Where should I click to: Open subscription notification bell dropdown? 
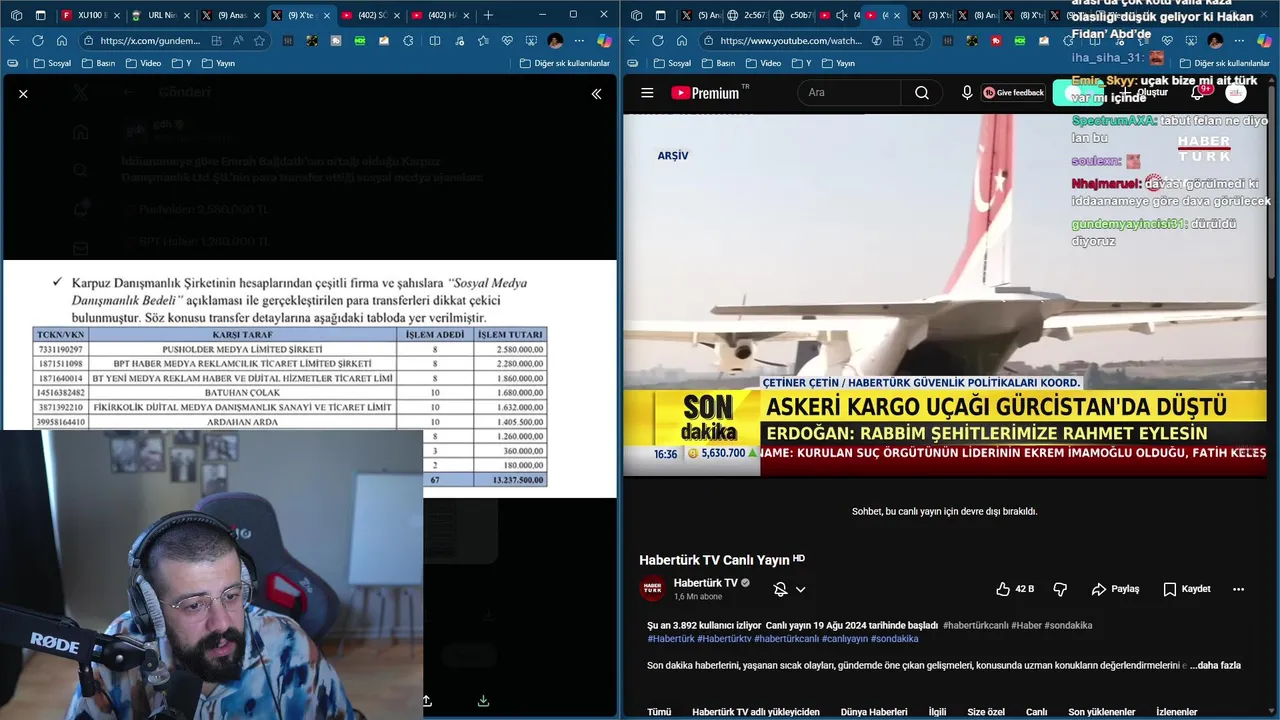pyautogui.click(x=788, y=589)
